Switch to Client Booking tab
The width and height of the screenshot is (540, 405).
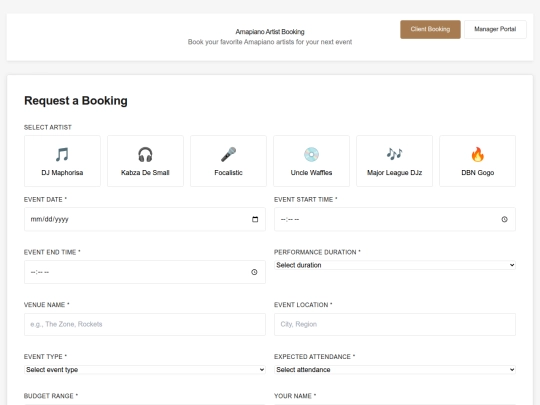(430, 29)
